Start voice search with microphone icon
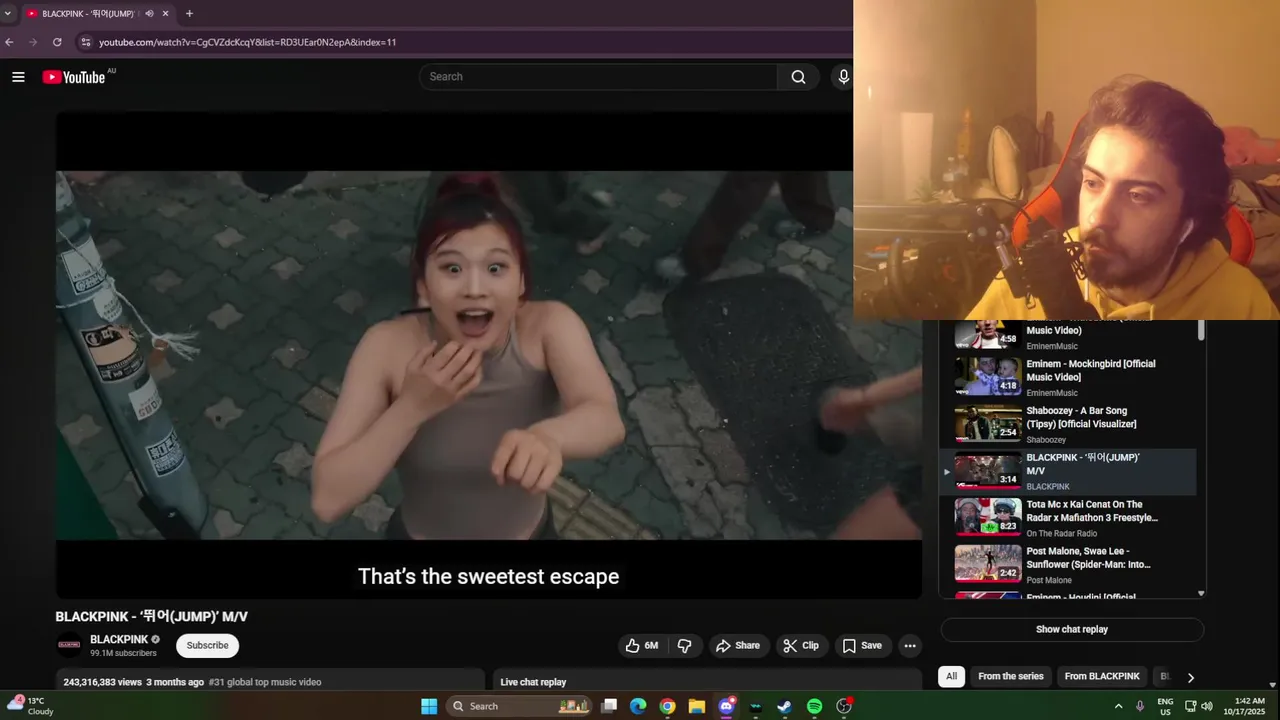Image resolution: width=1280 pixels, height=720 pixels. click(843, 77)
